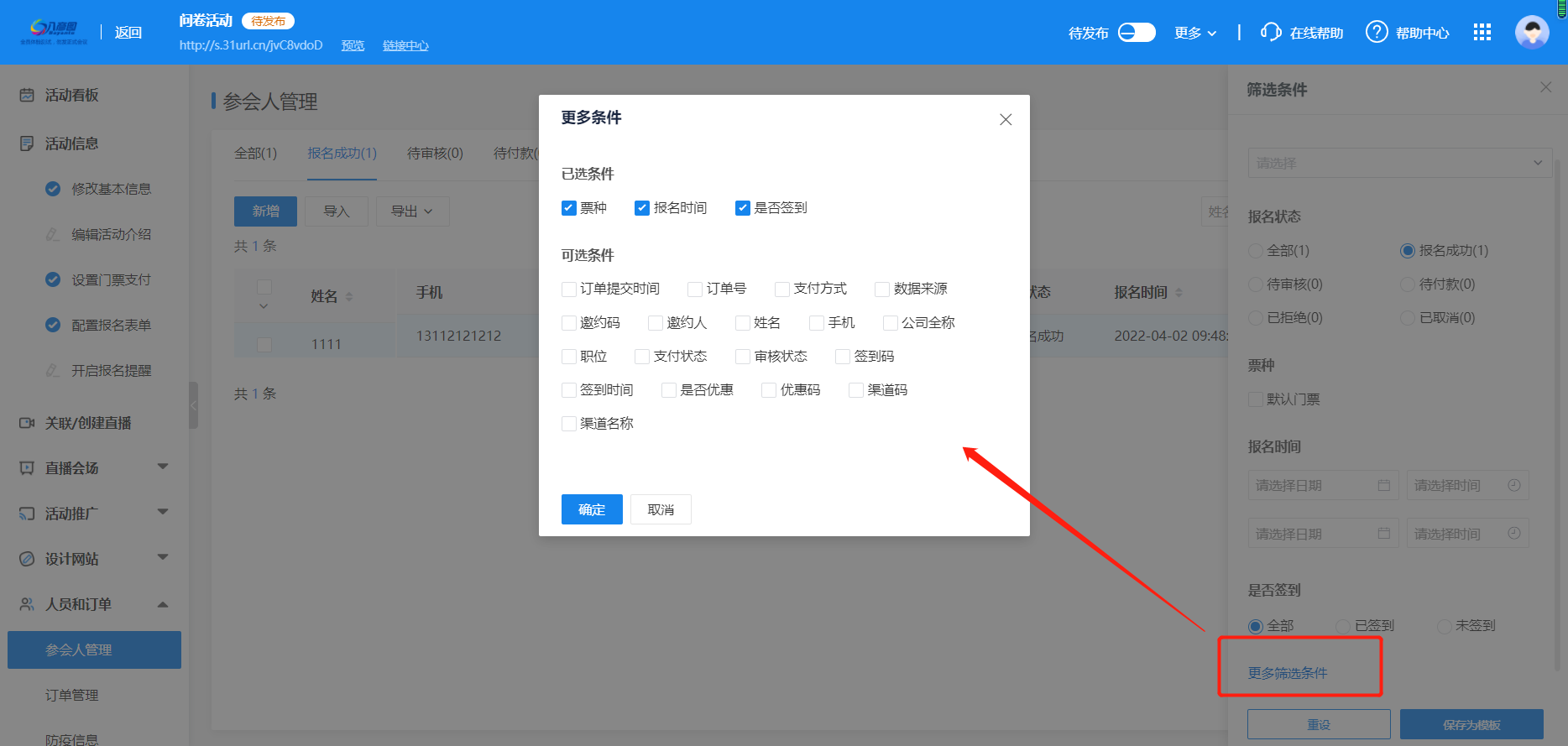Open the user avatar menu
Viewport: 1568px width, 746px height.
pos(1532,32)
